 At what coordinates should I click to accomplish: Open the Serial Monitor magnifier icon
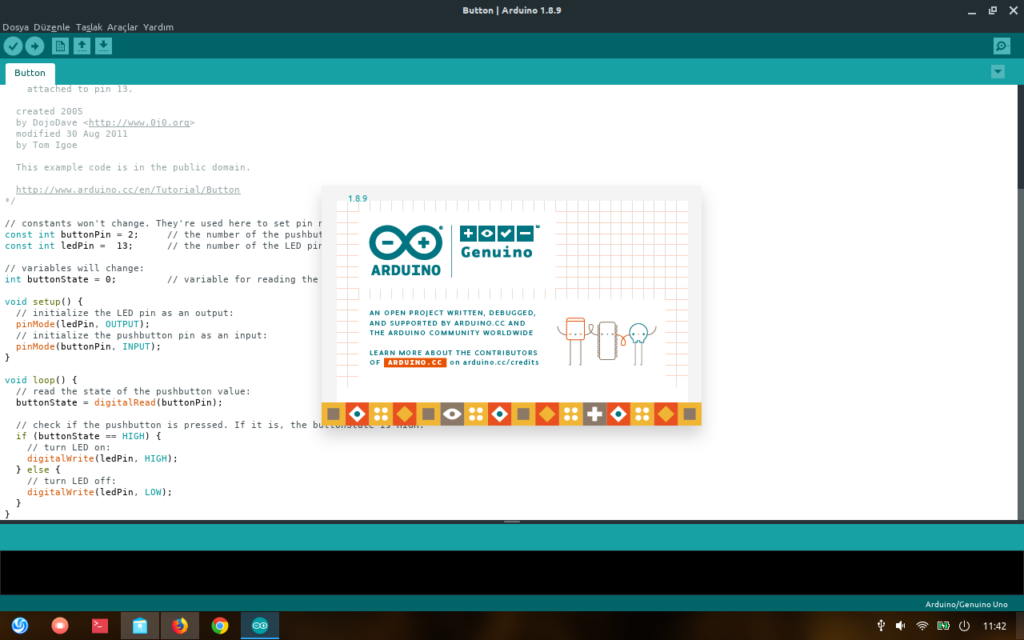pos(1001,46)
